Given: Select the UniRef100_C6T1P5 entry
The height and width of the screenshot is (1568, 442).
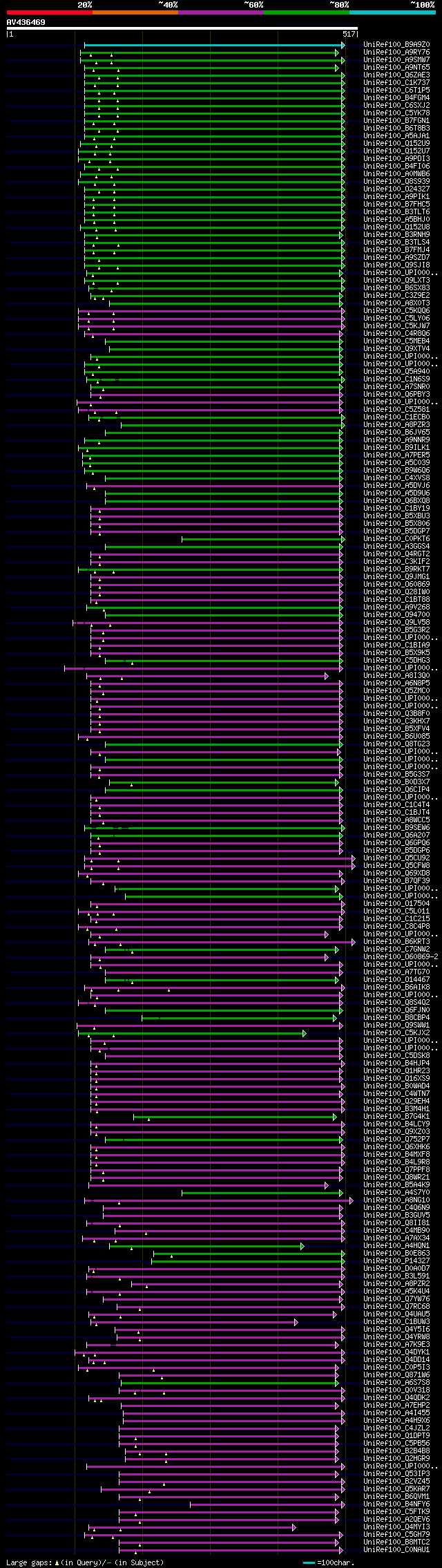Looking at the screenshot, I should coord(396,91).
